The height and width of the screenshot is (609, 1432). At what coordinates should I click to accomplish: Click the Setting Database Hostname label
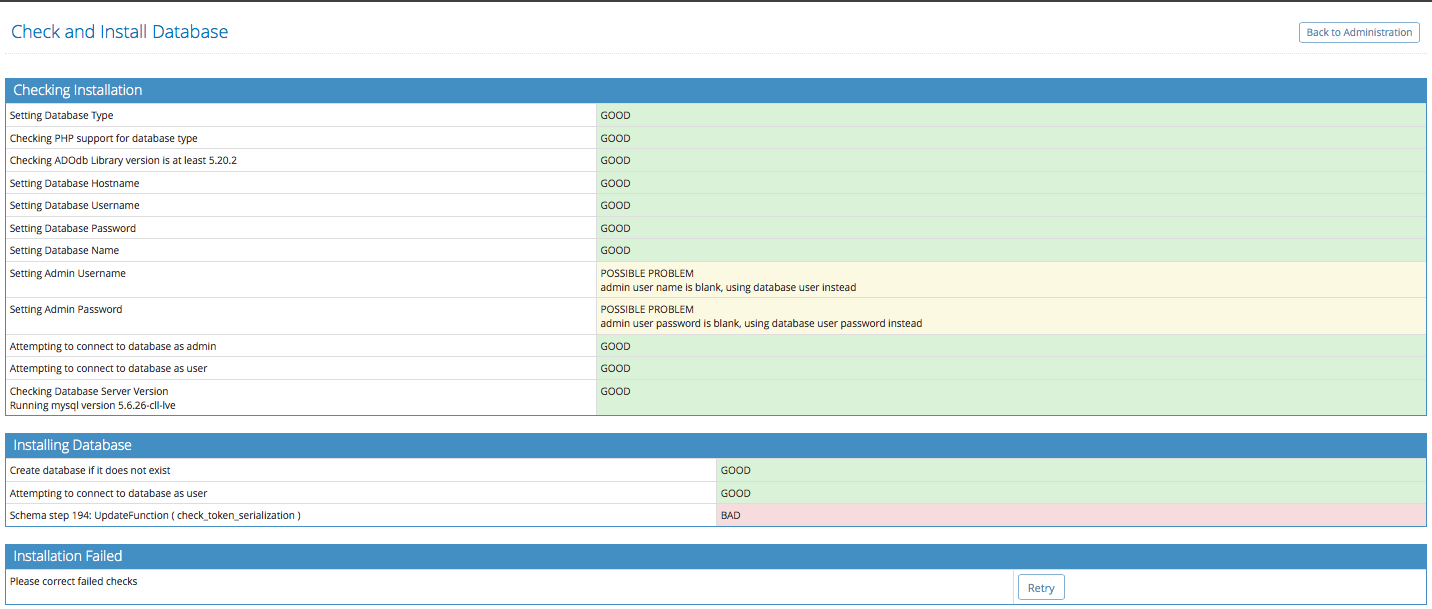(x=74, y=184)
